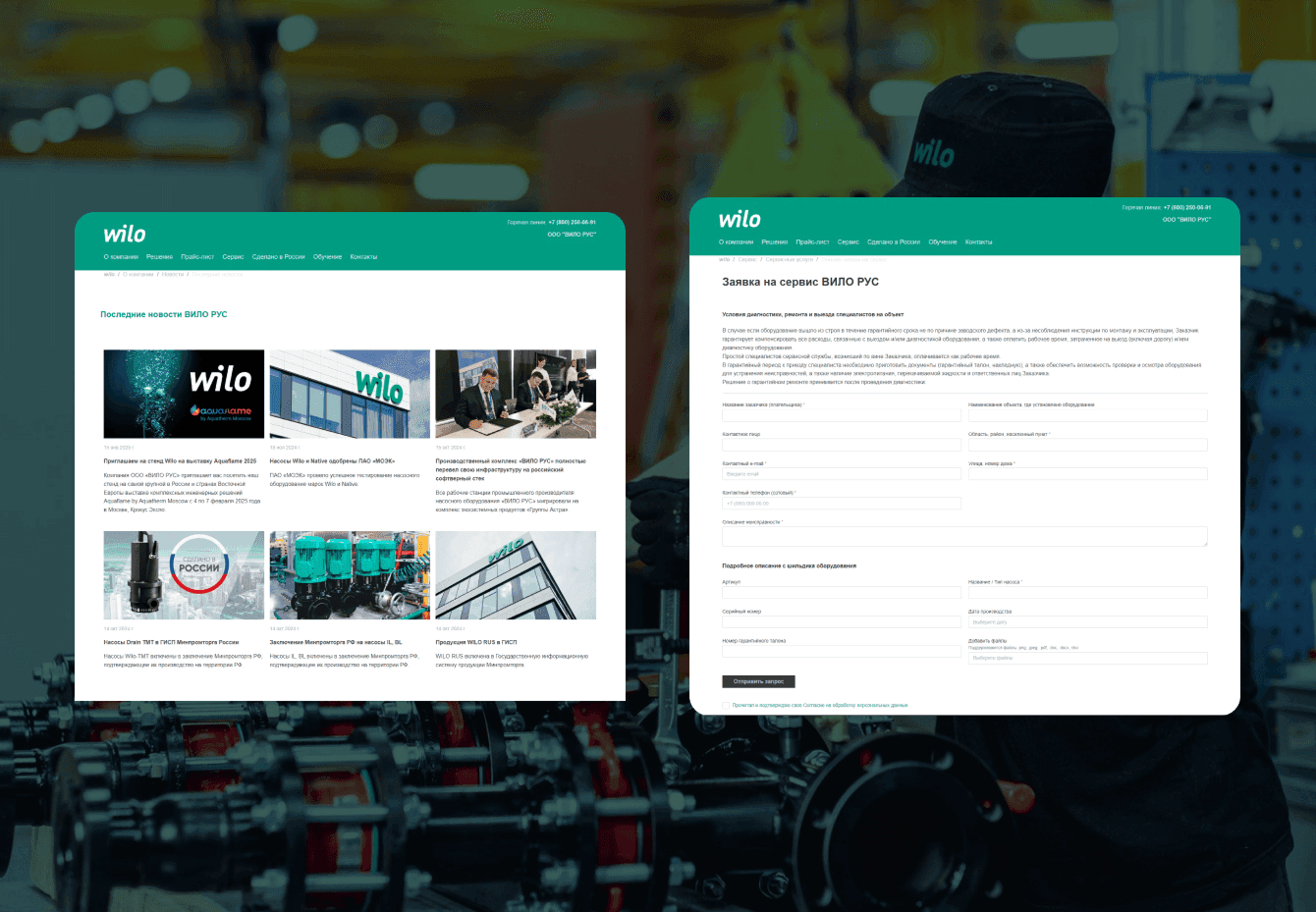Open headline 'Продукция WILO RUS в ГИСП'
1316x912 pixels.
click(476, 642)
